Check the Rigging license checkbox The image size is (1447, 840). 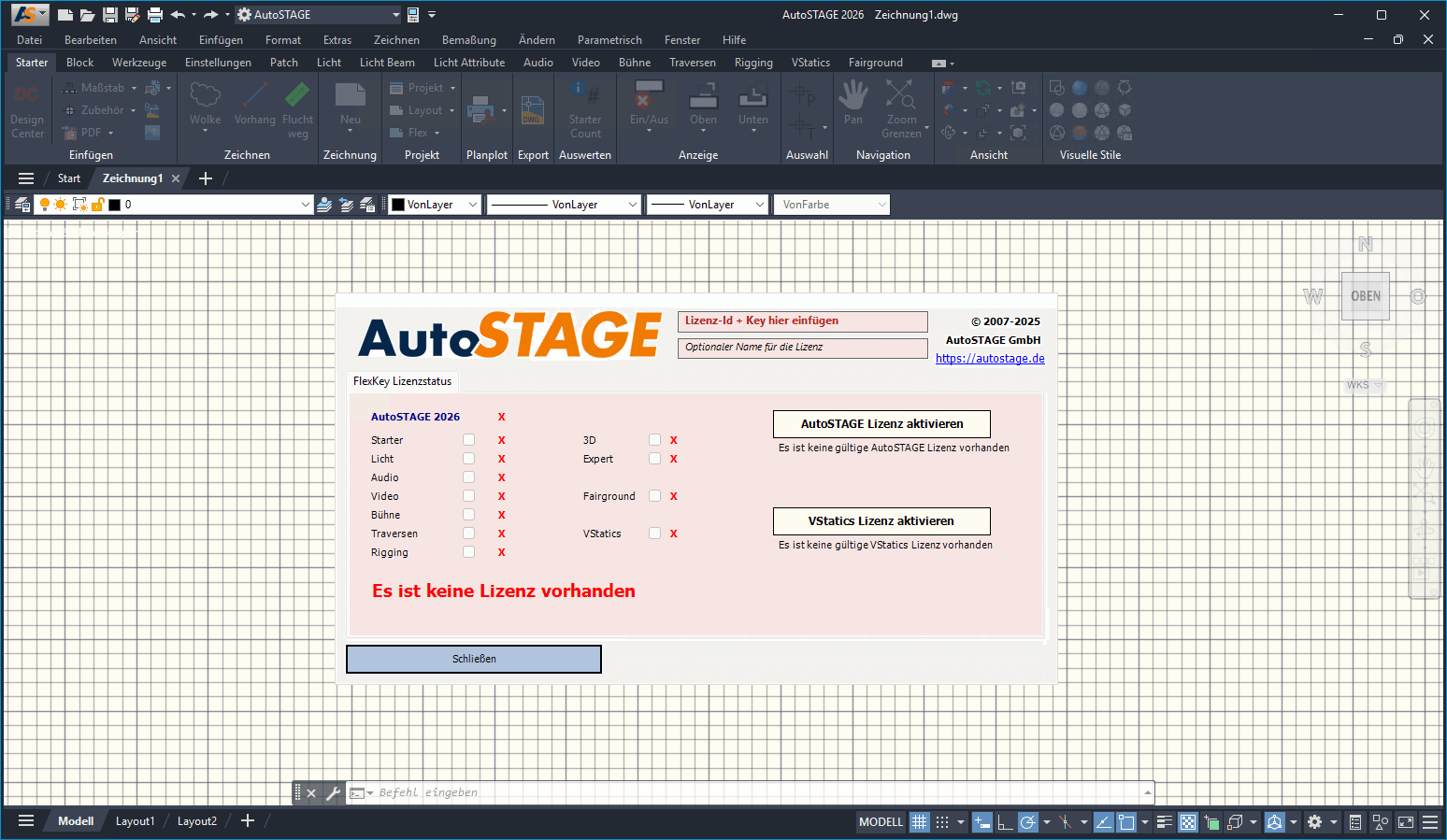[x=469, y=552]
